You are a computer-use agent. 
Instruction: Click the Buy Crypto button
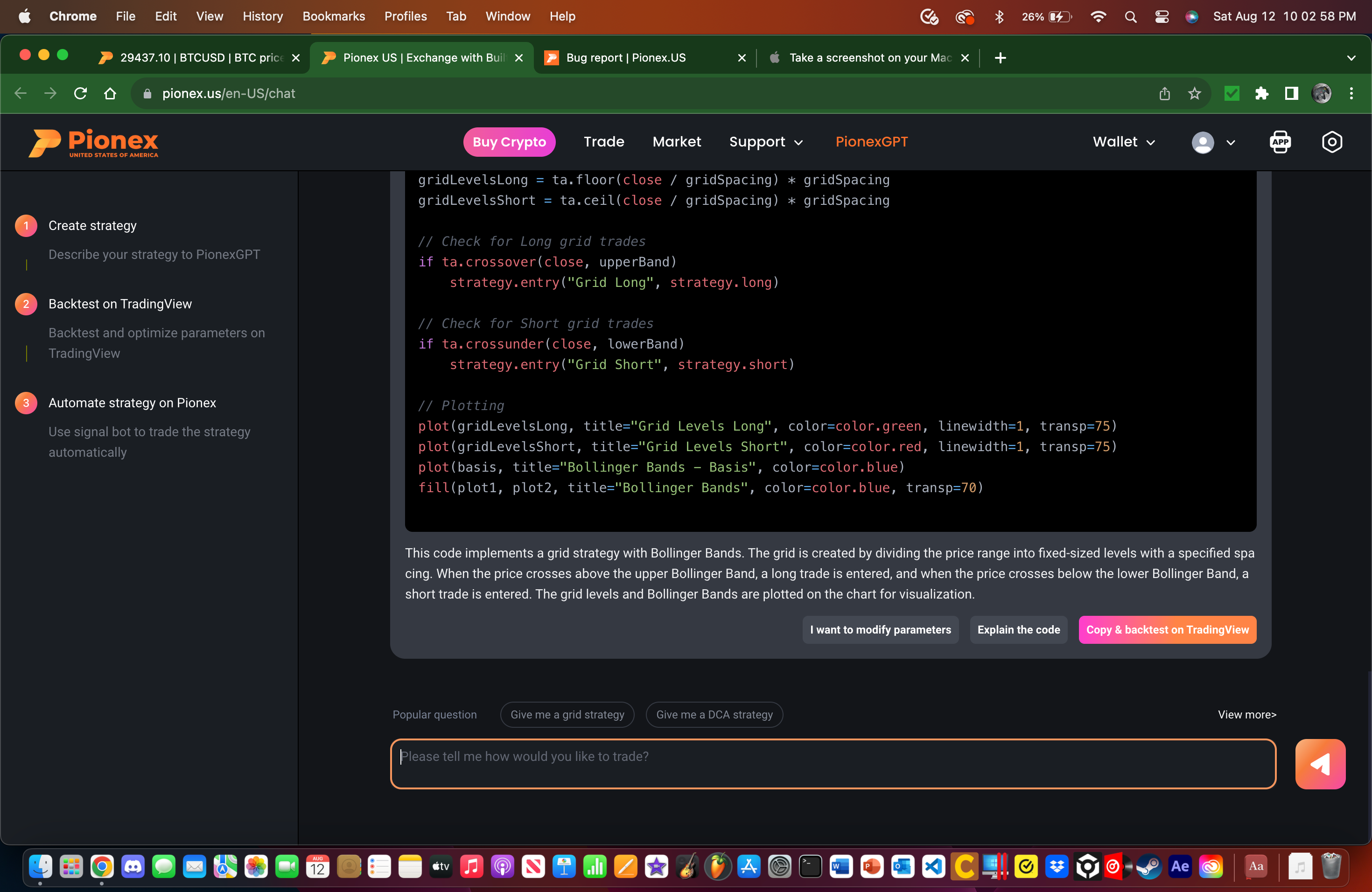click(509, 142)
